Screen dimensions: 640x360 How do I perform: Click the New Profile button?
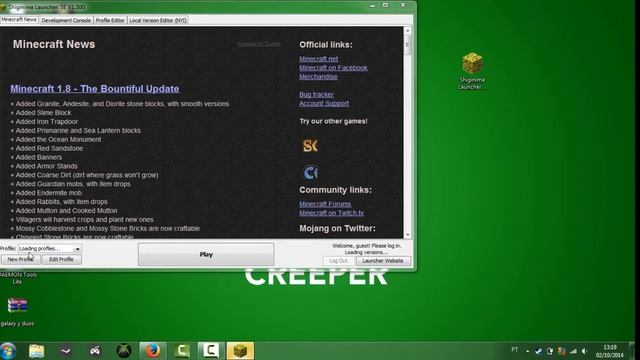pos(20,260)
